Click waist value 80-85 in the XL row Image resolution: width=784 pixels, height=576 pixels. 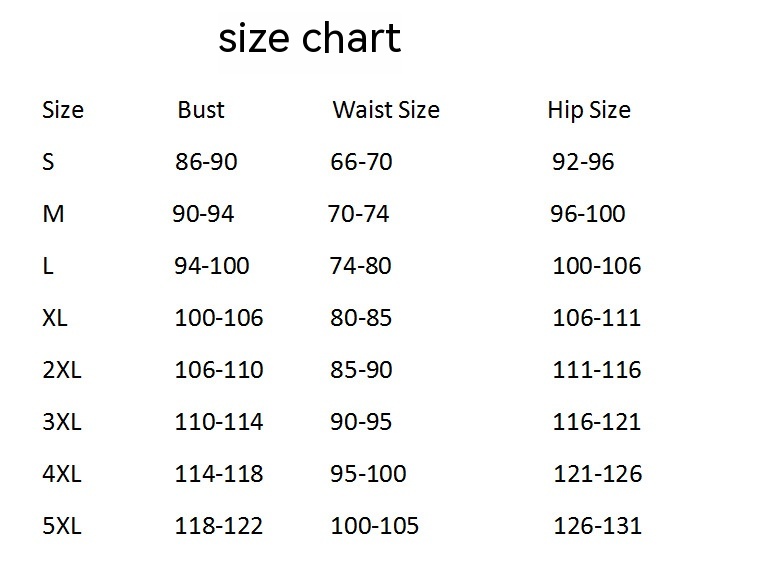pos(361,318)
